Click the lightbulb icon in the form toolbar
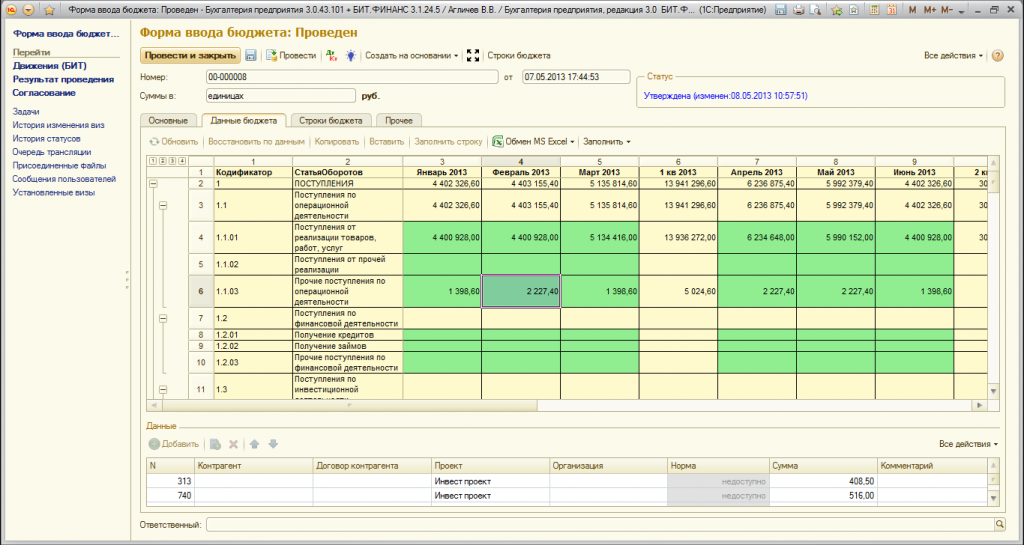Screen dimensions: 1024x545 [x=350, y=56]
